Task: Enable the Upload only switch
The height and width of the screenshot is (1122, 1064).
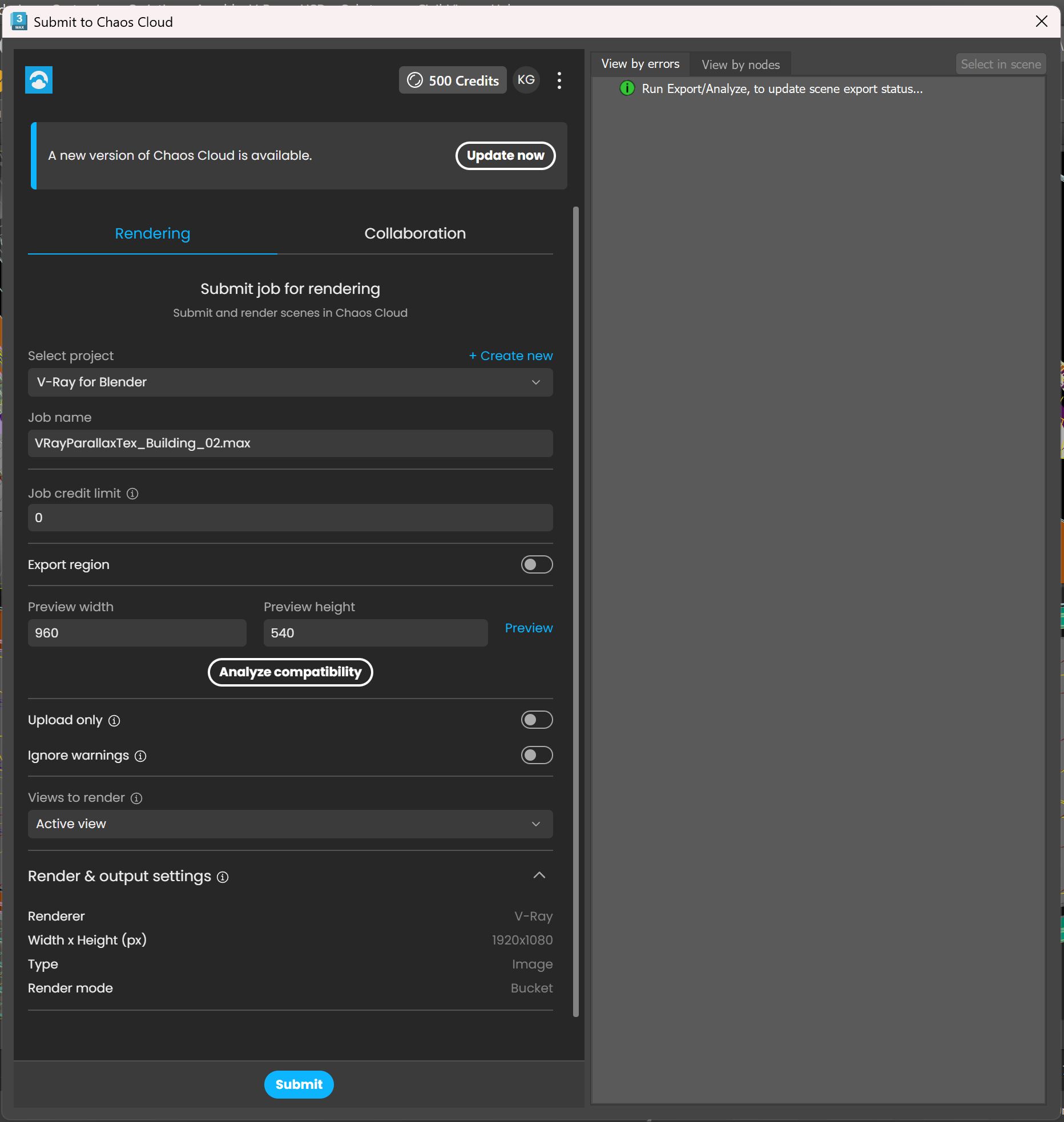Action: tap(537, 720)
